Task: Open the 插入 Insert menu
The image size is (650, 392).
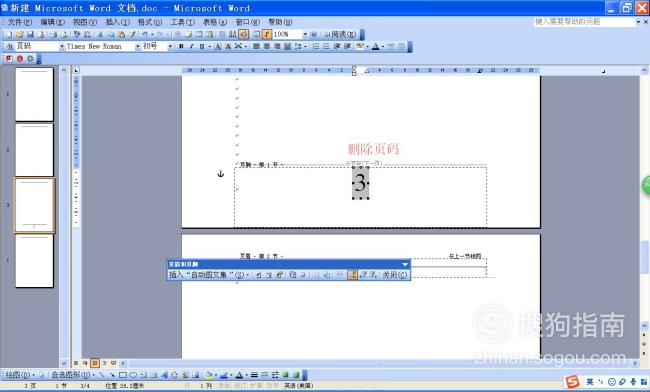Action: pos(117,22)
